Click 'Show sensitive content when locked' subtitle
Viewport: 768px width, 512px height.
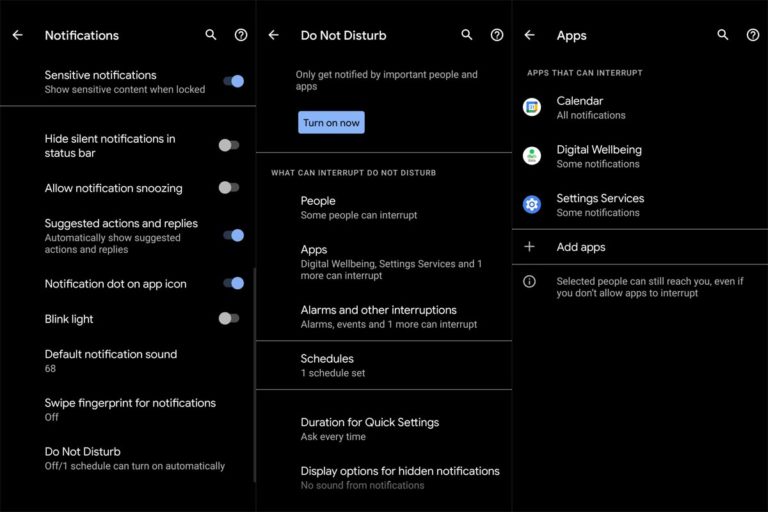pos(125,89)
